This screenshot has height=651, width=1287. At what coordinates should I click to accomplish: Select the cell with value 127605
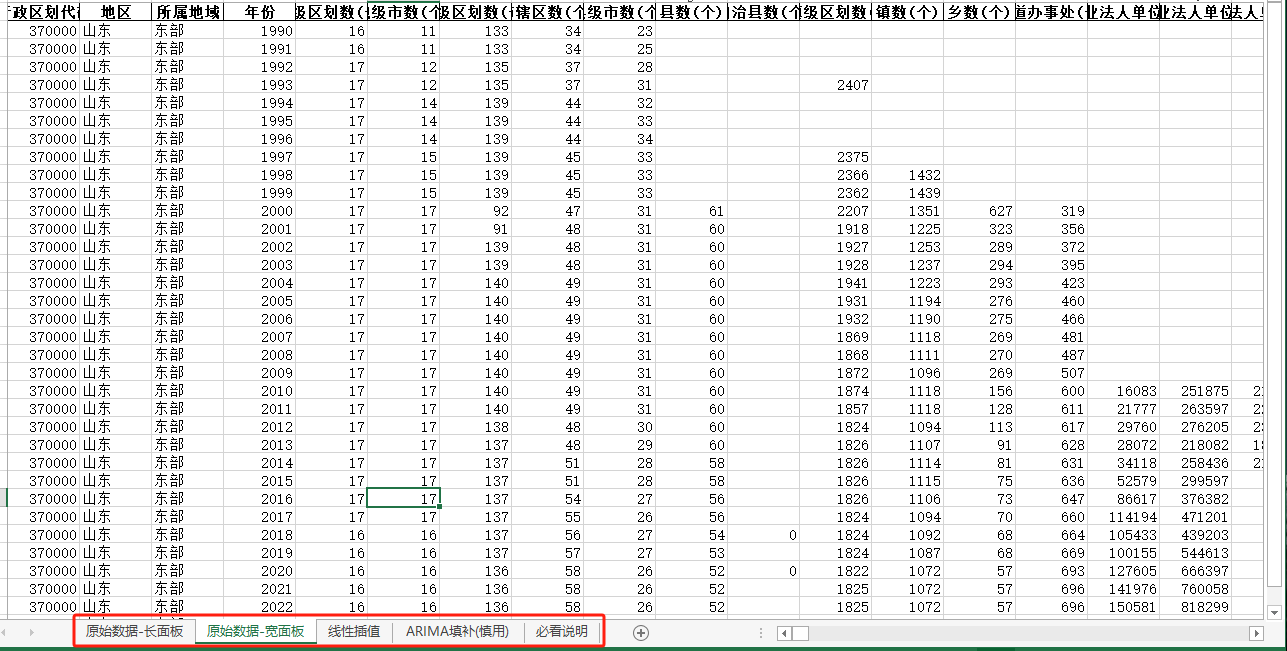pyautogui.click(x=1123, y=571)
